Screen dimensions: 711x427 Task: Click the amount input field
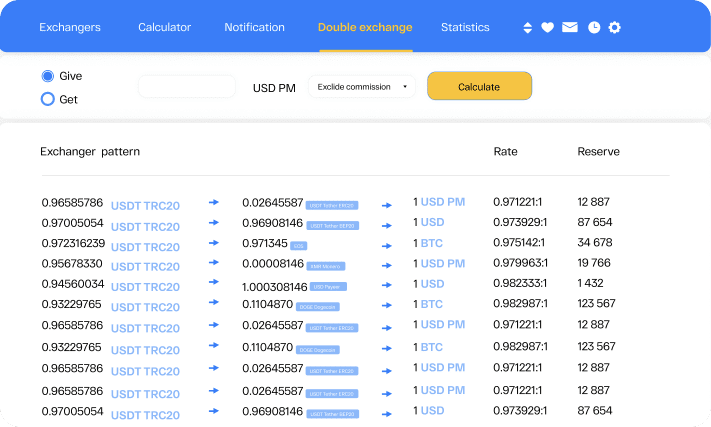pyautogui.click(x=186, y=87)
